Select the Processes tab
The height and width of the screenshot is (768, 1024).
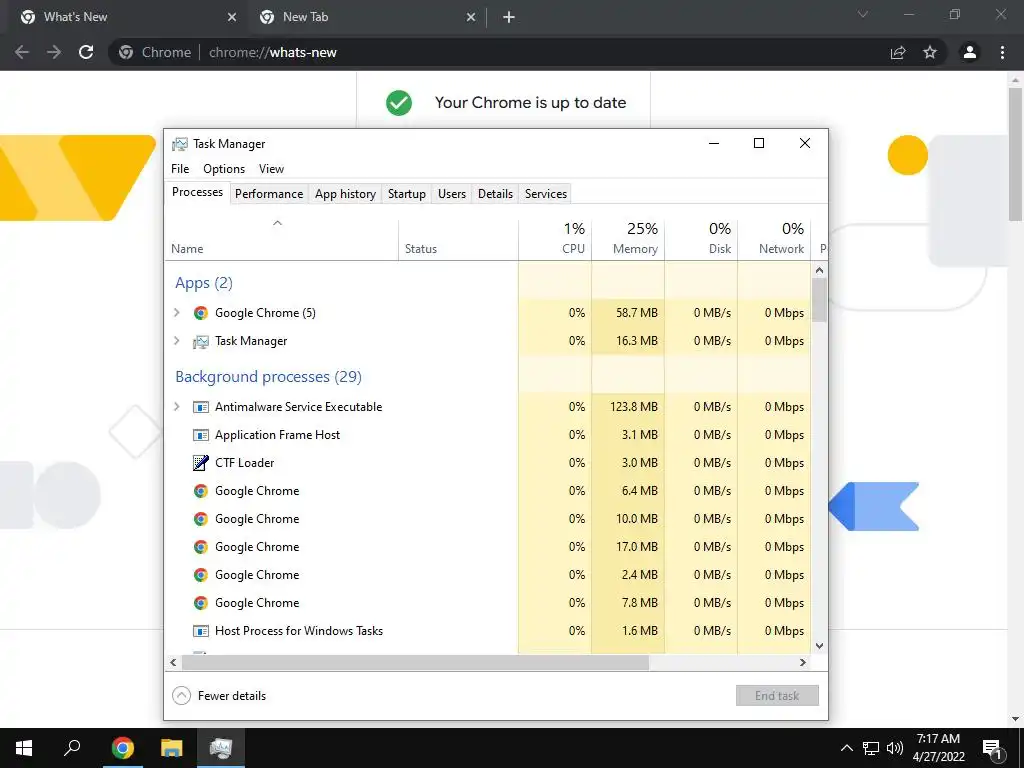coord(197,192)
